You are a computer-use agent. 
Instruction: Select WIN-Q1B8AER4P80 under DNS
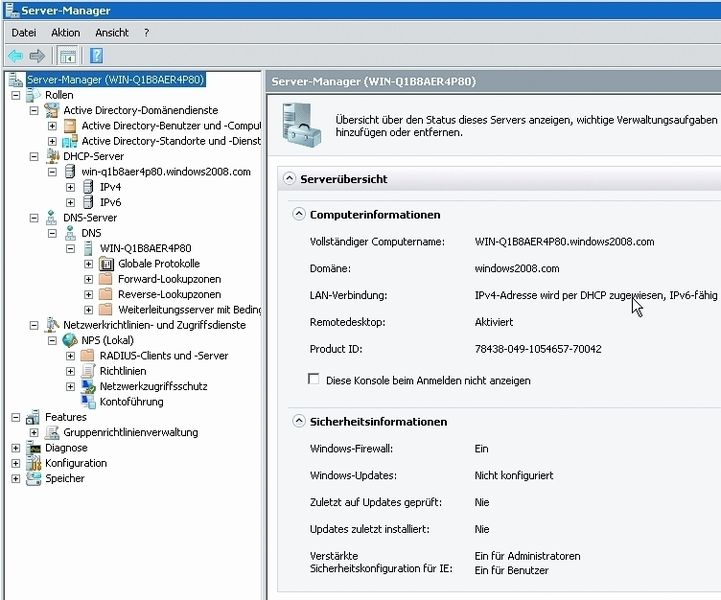145,248
